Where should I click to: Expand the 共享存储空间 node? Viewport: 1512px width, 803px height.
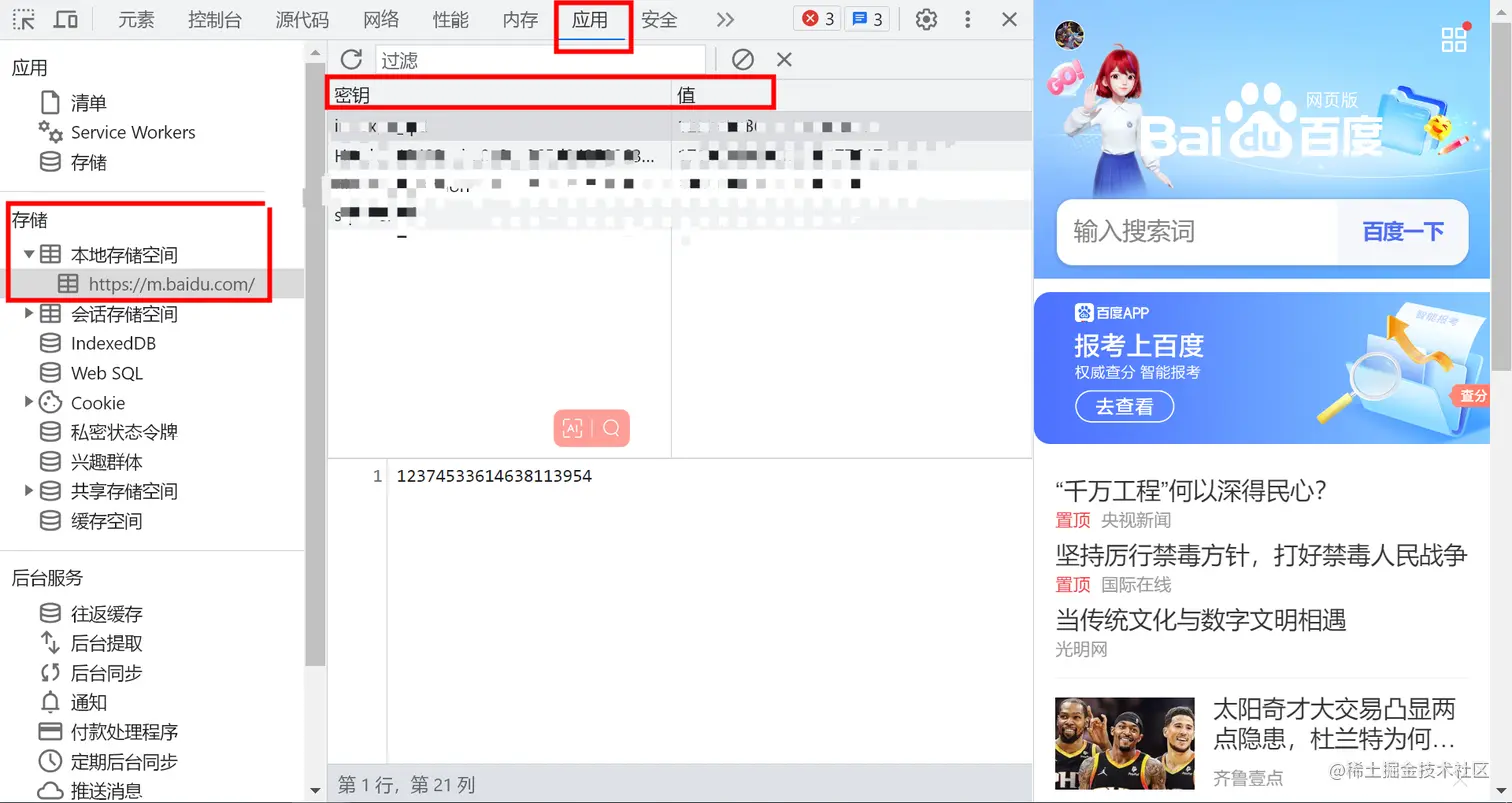[29, 491]
